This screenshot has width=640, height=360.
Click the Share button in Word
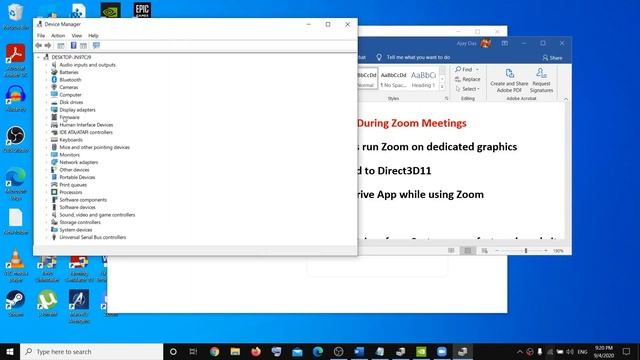(552, 58)
